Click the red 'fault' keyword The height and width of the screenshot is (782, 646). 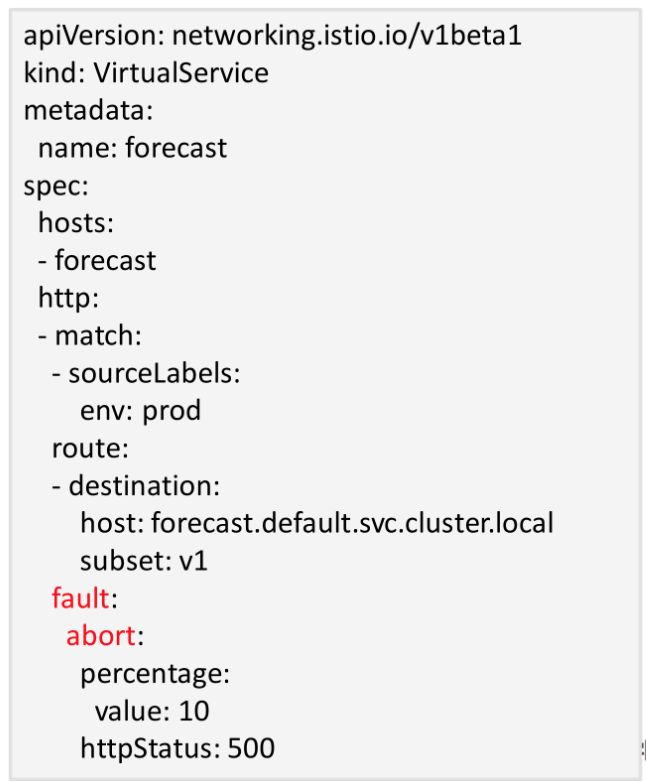click(80, 598)
